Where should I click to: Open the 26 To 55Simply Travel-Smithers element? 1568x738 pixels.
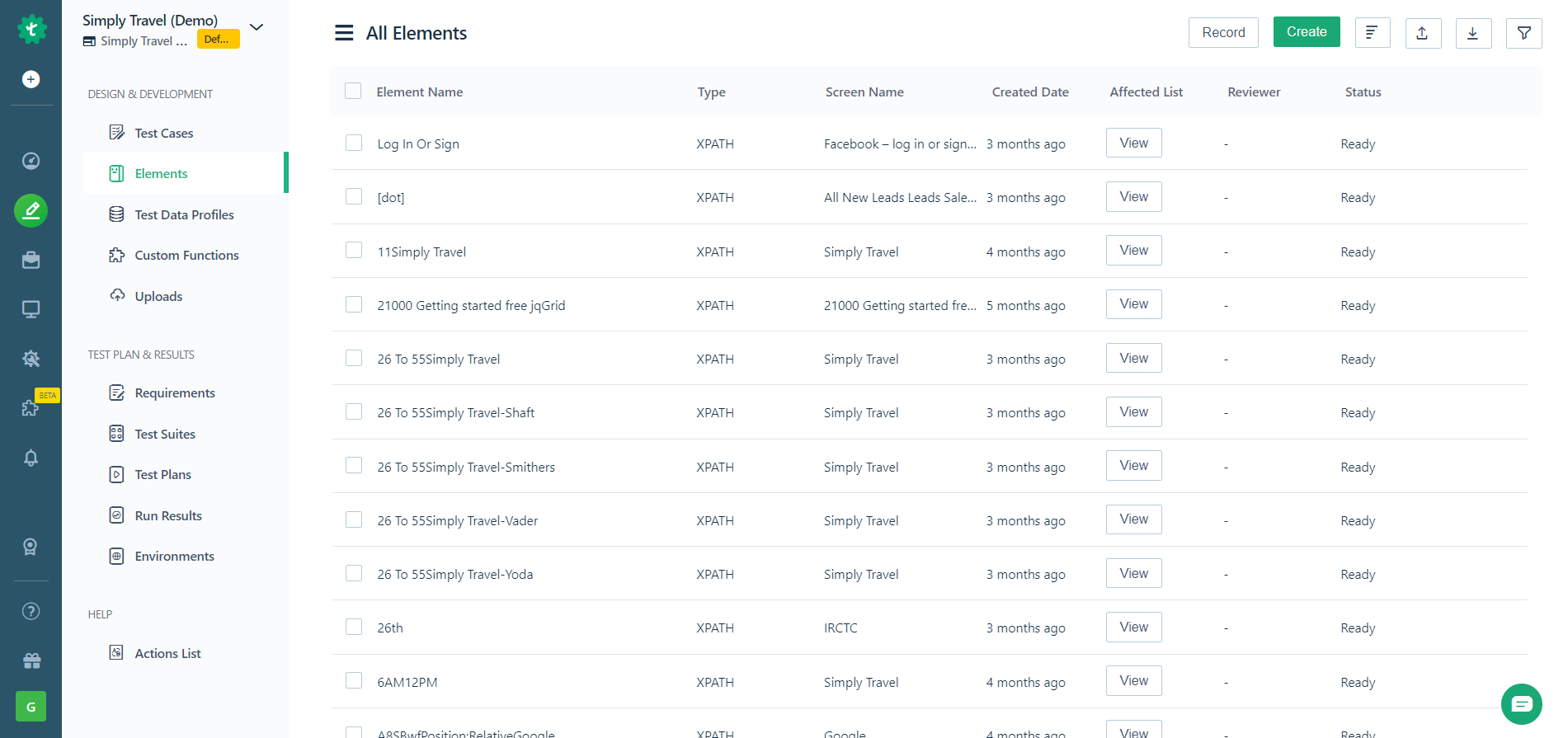pos(466,468)
